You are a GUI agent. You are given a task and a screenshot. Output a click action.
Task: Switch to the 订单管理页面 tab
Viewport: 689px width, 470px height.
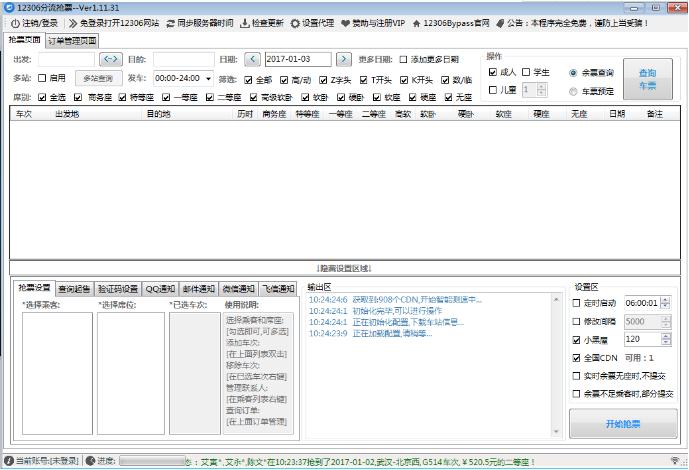pos(73,41)
